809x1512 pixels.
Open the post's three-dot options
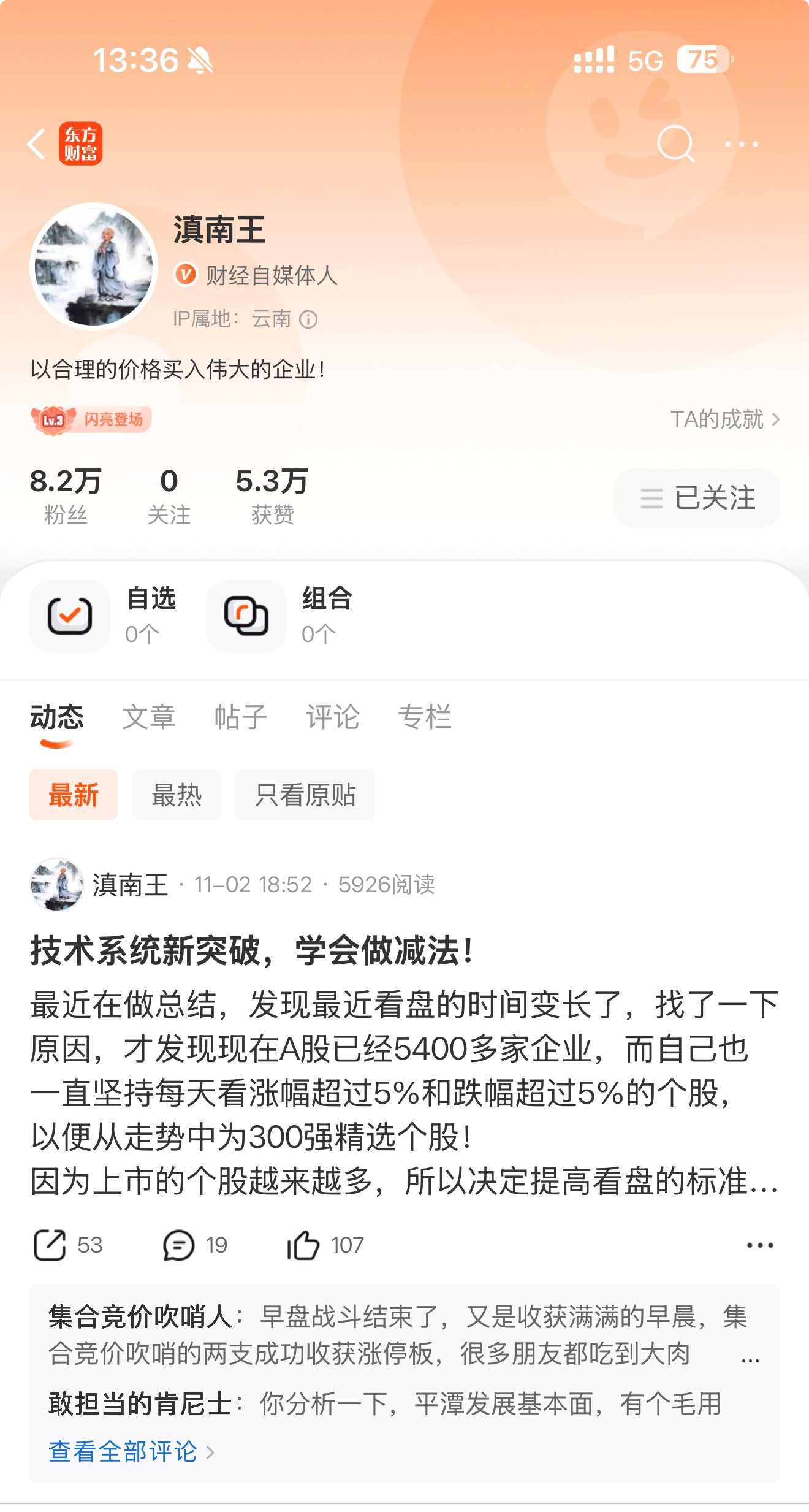[760, 1245]
